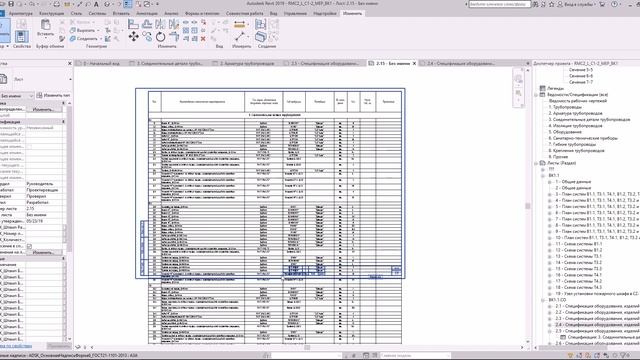Select '1. Трубопроводы' schedule in browser
Viewport: 640px width, 360px height.
565,107
